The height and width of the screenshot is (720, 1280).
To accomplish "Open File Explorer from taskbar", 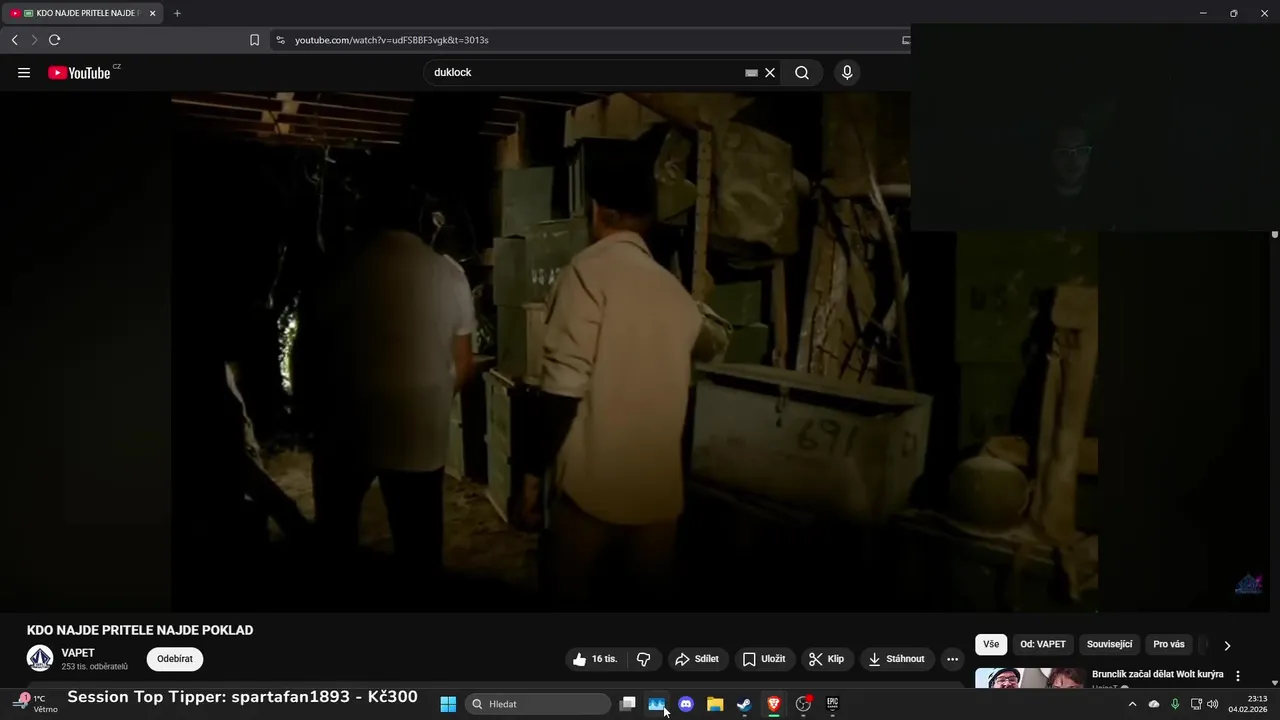I will (x=715, y=704).
